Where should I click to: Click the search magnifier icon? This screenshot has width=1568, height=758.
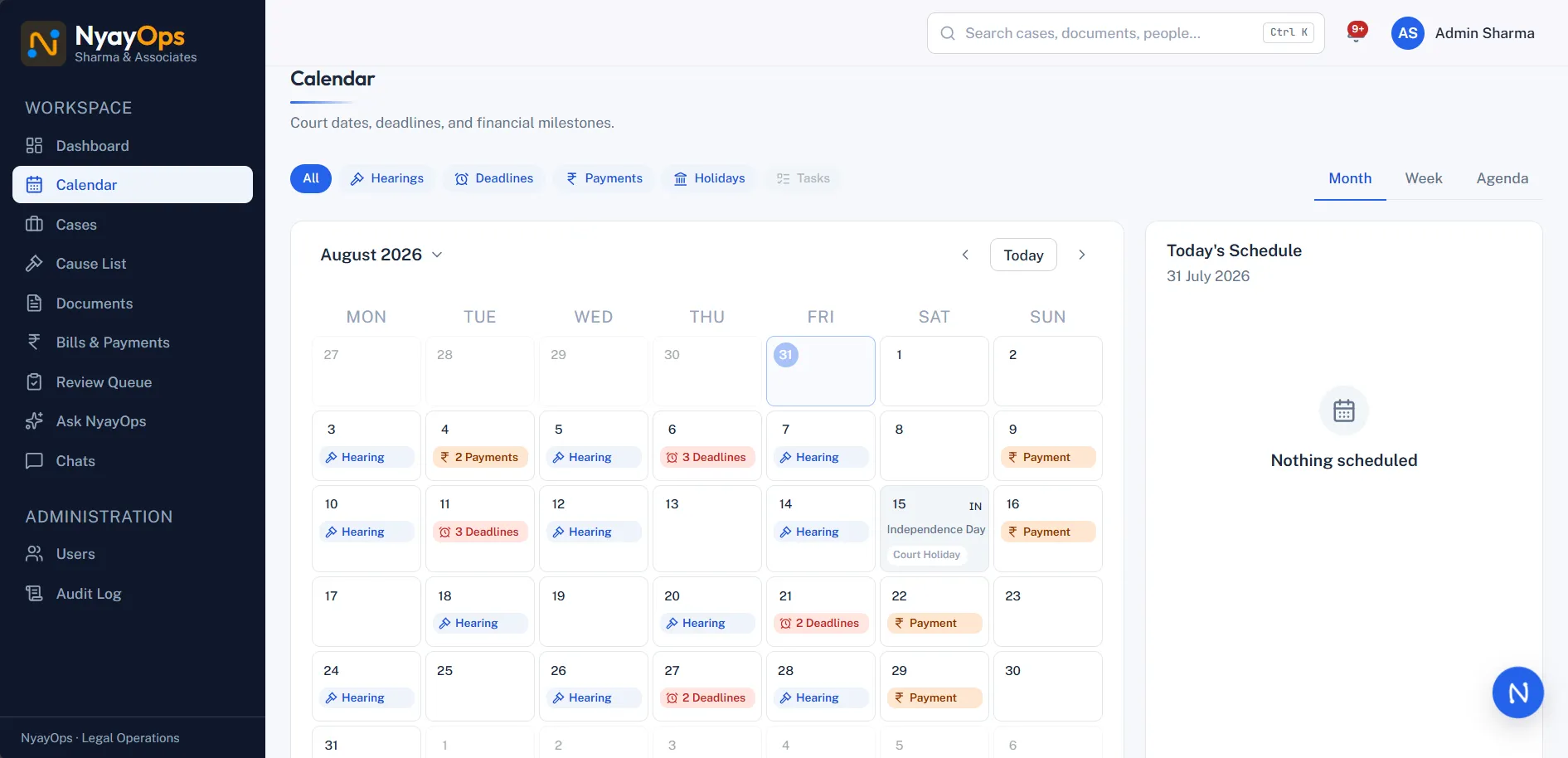948,33
